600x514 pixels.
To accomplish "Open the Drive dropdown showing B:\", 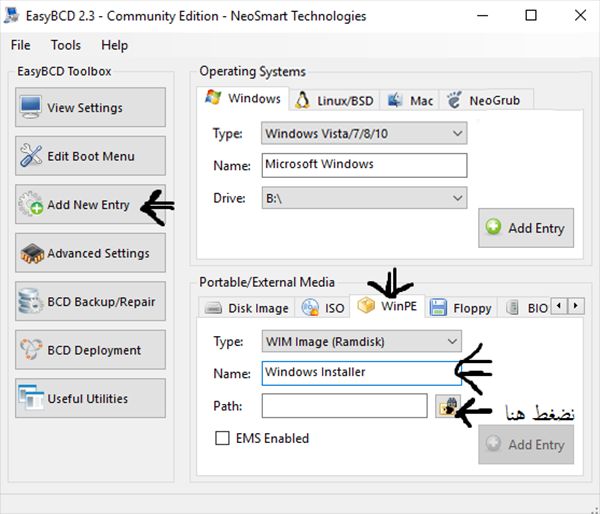I will (x=363, y=198).
